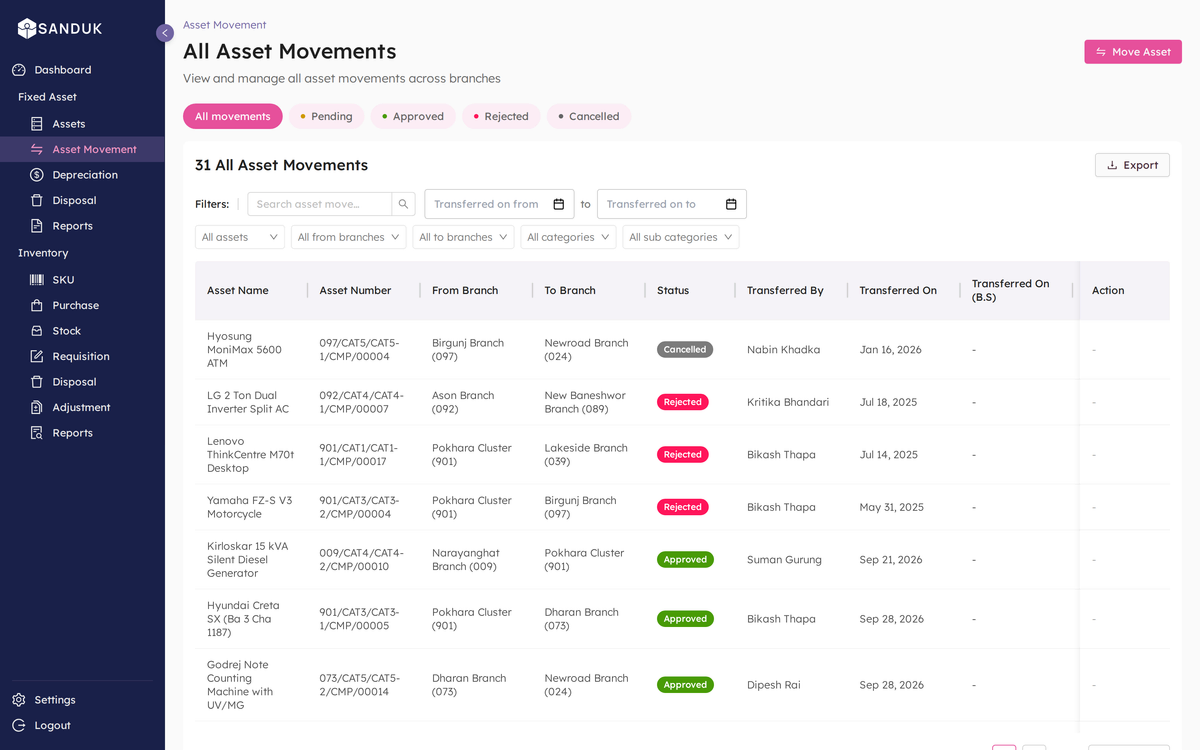
Task: Click the Settings gear icon
Action: [x=19, y=700]
